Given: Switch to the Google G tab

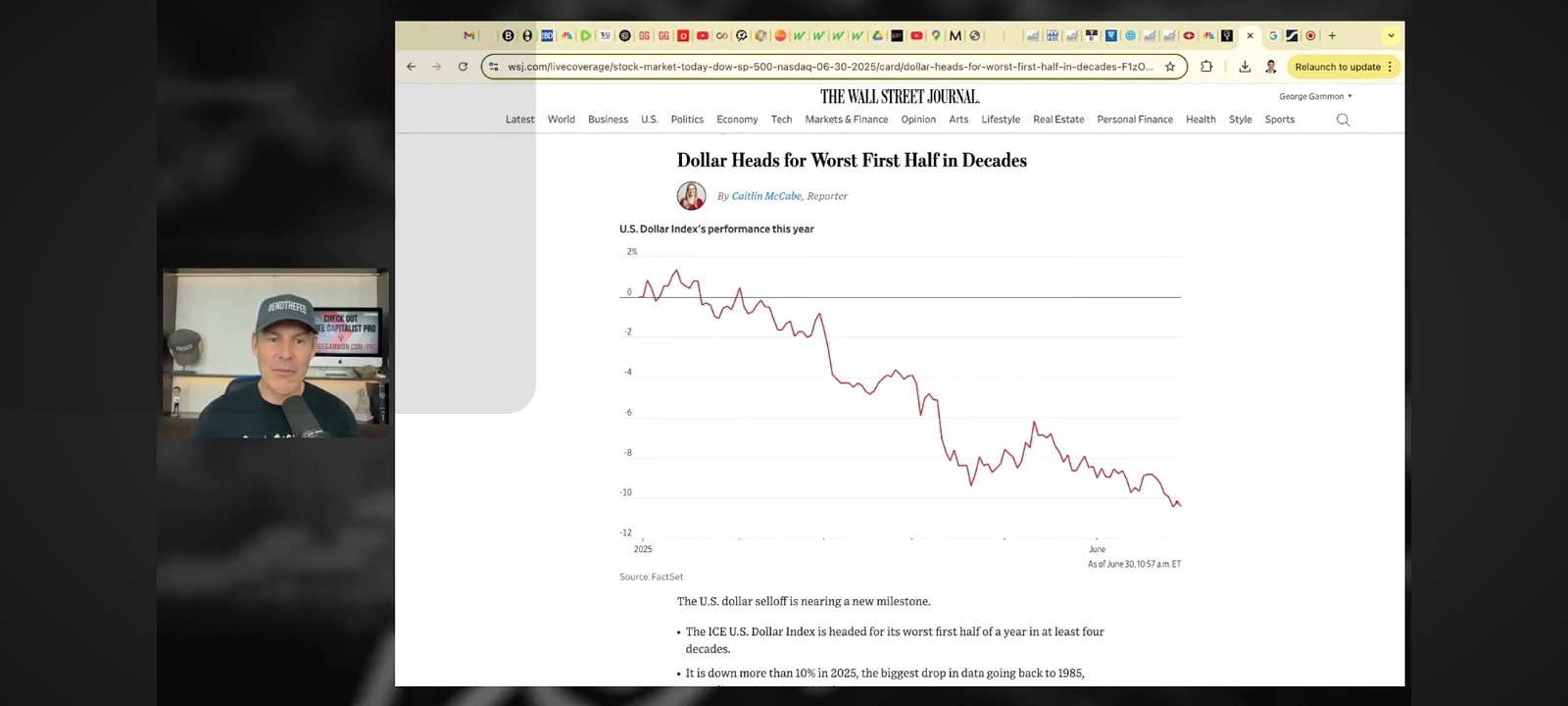Looking at the screenshot, I should [1273, 36].
